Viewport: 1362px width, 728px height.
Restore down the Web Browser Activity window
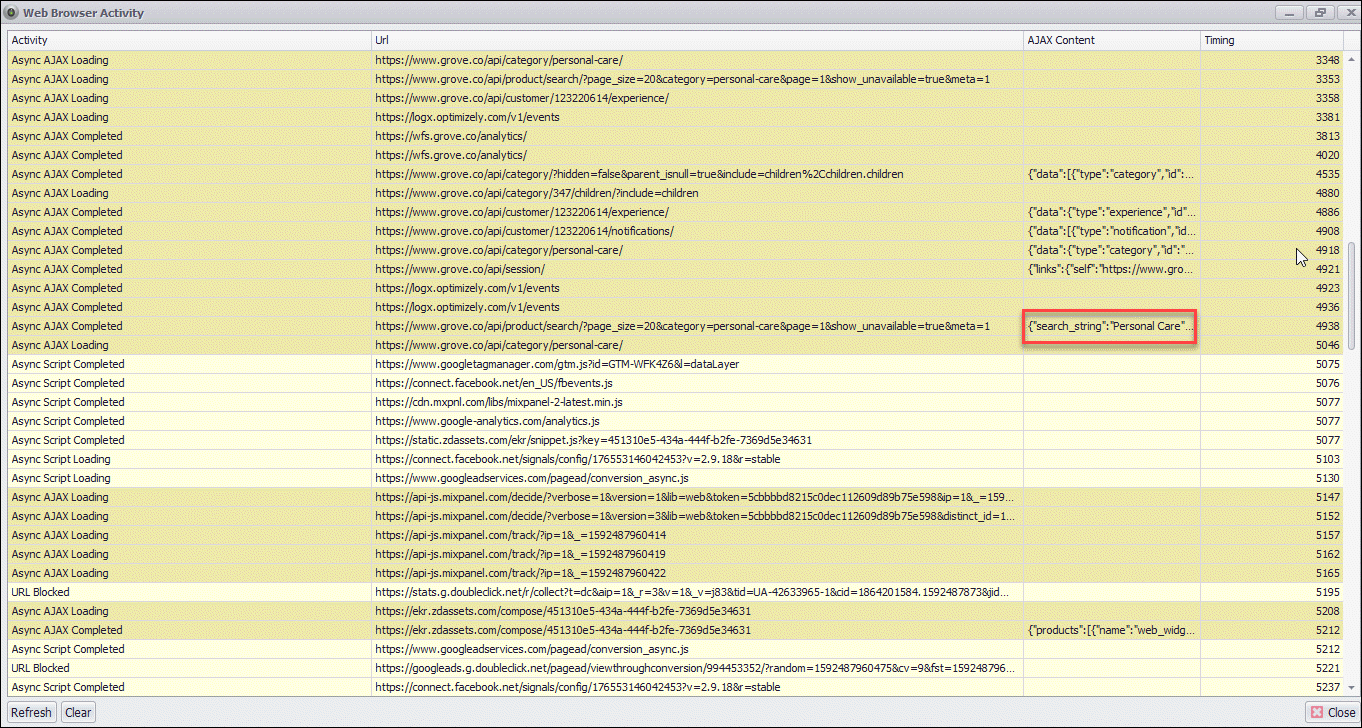click(1319, 13)
